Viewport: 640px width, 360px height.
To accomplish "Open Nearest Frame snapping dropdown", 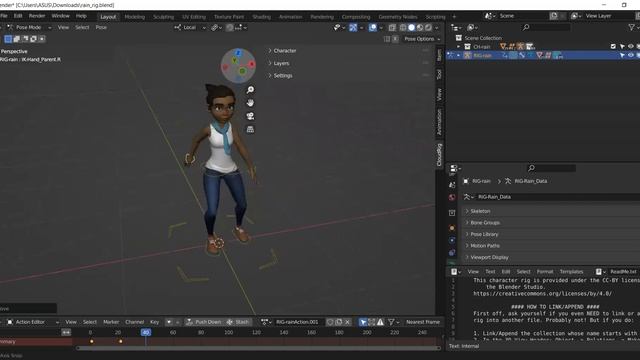I will [423, 322].
